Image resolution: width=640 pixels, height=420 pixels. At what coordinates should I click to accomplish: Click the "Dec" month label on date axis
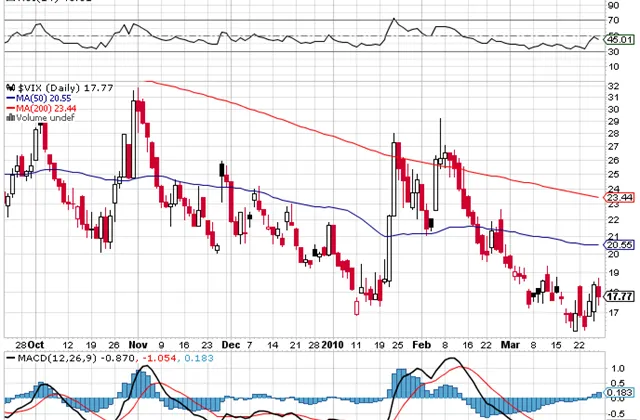[231, 345]
